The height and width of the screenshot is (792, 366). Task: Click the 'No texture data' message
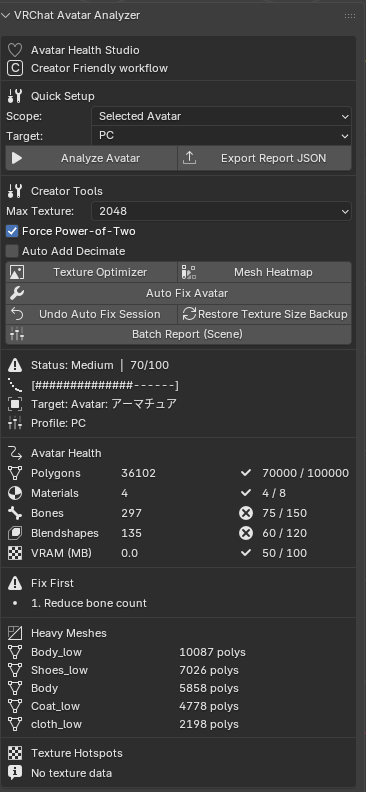click(72, 773)
